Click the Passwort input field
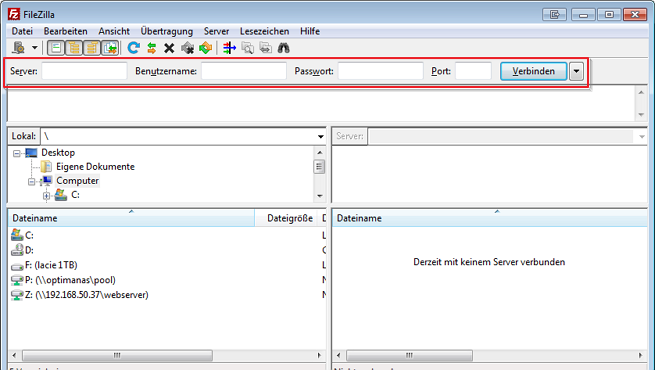The image size is (655, 370). [381, 71]
